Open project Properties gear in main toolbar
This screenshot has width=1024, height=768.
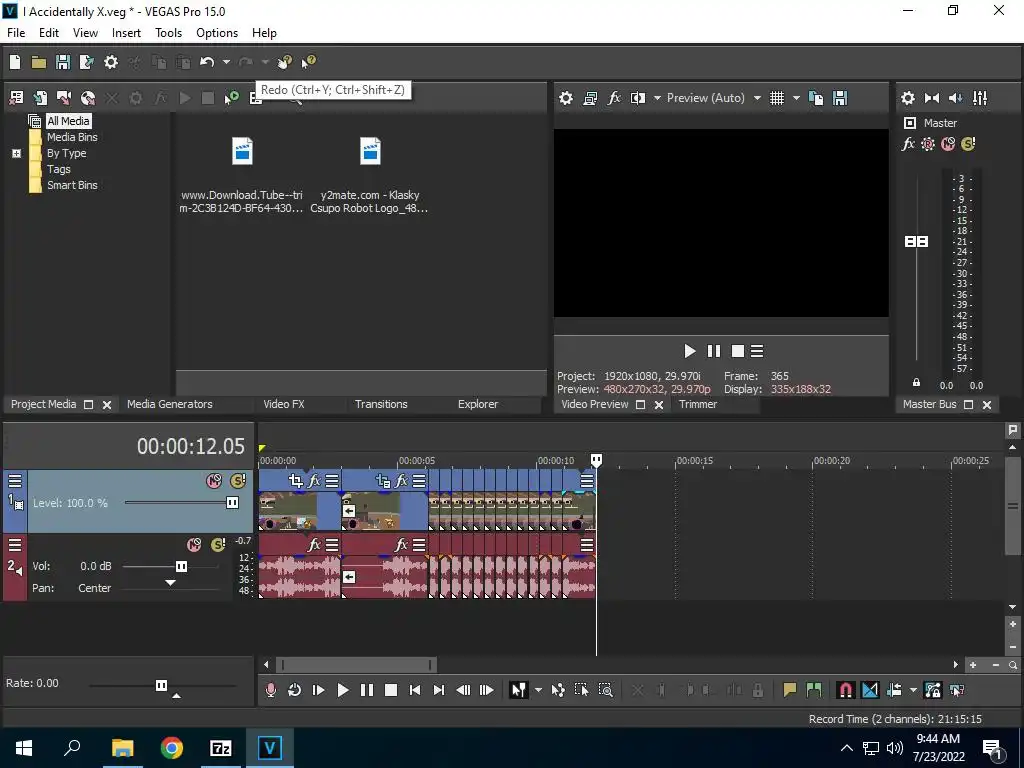click(x=111, y=62)
